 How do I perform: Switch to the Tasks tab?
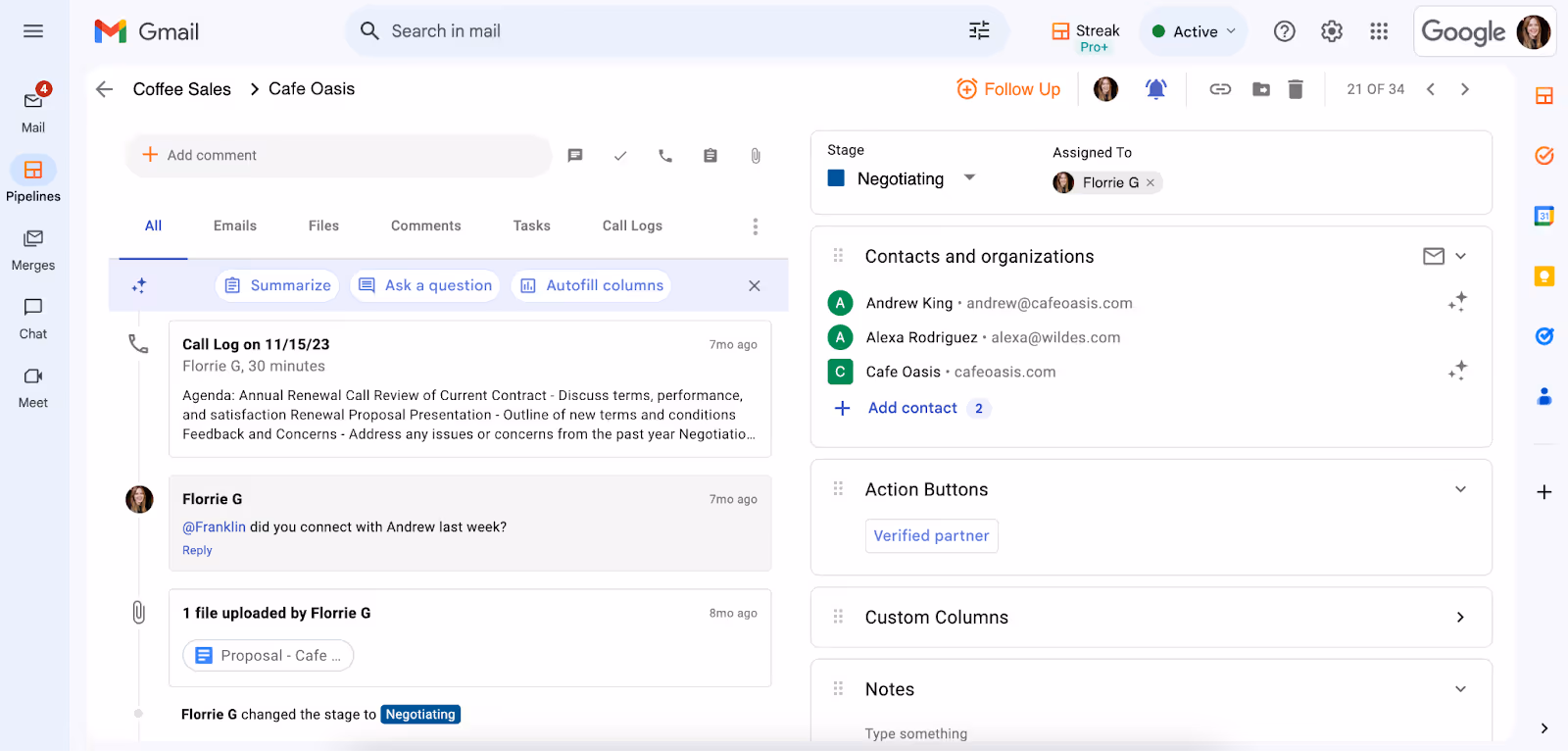pos(531,225)
